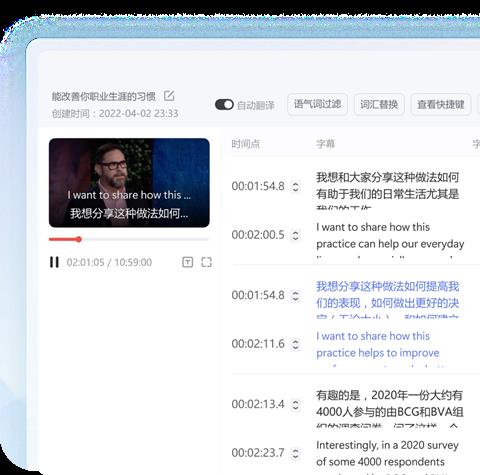Pause the video playback
This screenshot has height=475, width=480.
54,262
